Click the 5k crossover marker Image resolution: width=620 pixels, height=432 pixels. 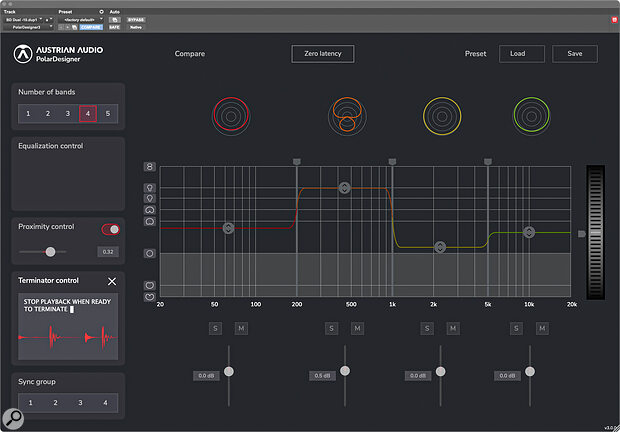(488, 161)
